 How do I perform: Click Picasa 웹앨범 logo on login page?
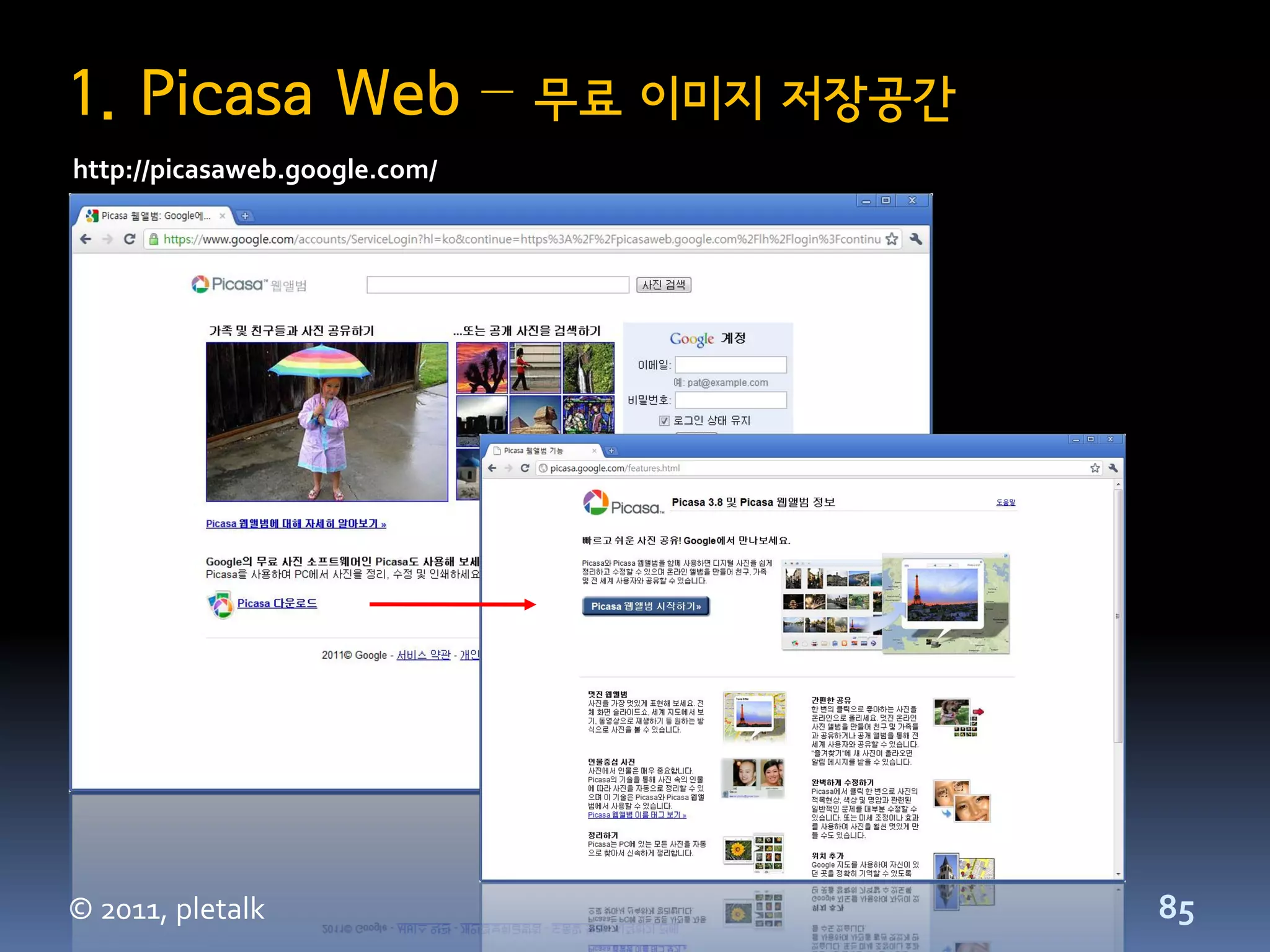(x=249, y=284)
